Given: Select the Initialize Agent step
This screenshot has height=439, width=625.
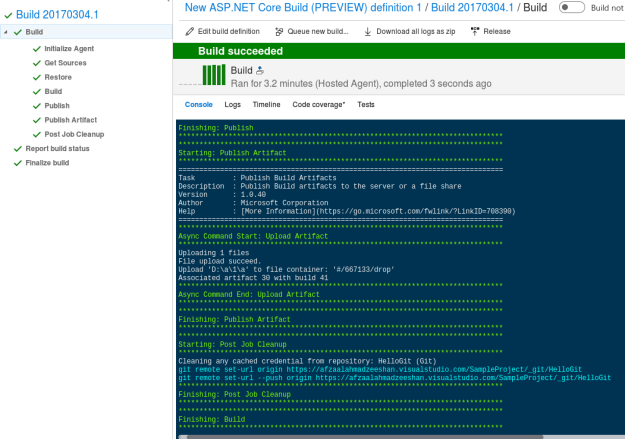Looking at the screenshot, I should tap(69, 49).
